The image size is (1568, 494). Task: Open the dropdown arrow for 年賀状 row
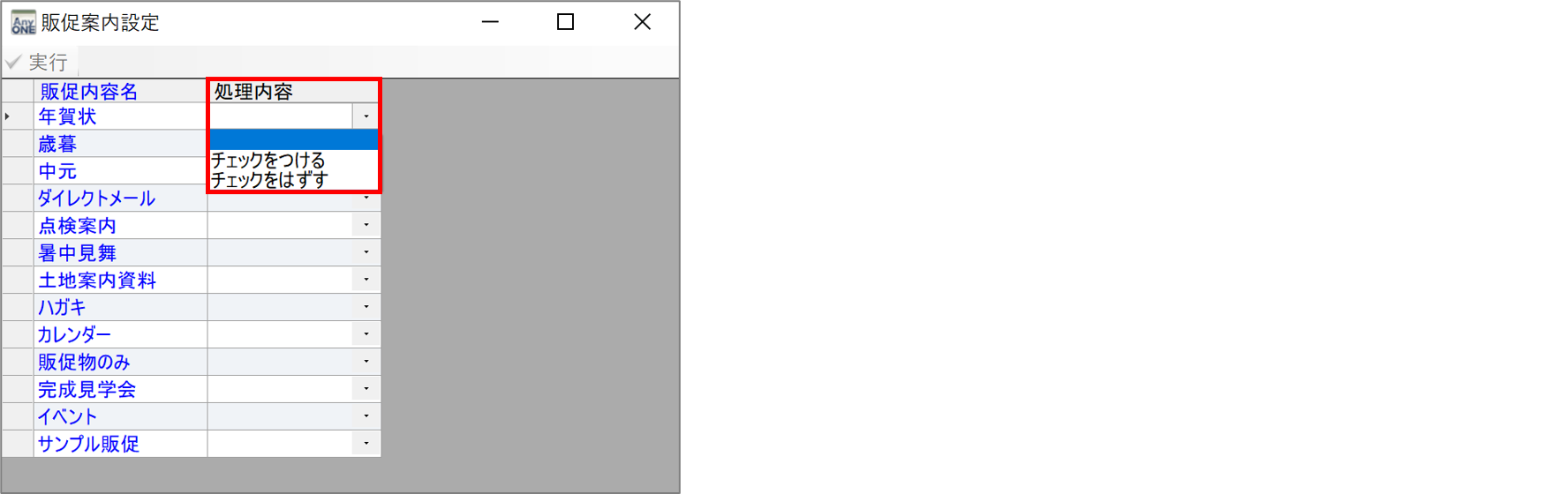coord(366,116)
